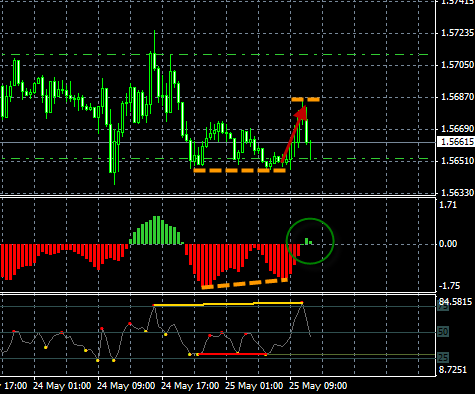Select the oscillator level 25 label

[443, 358]
